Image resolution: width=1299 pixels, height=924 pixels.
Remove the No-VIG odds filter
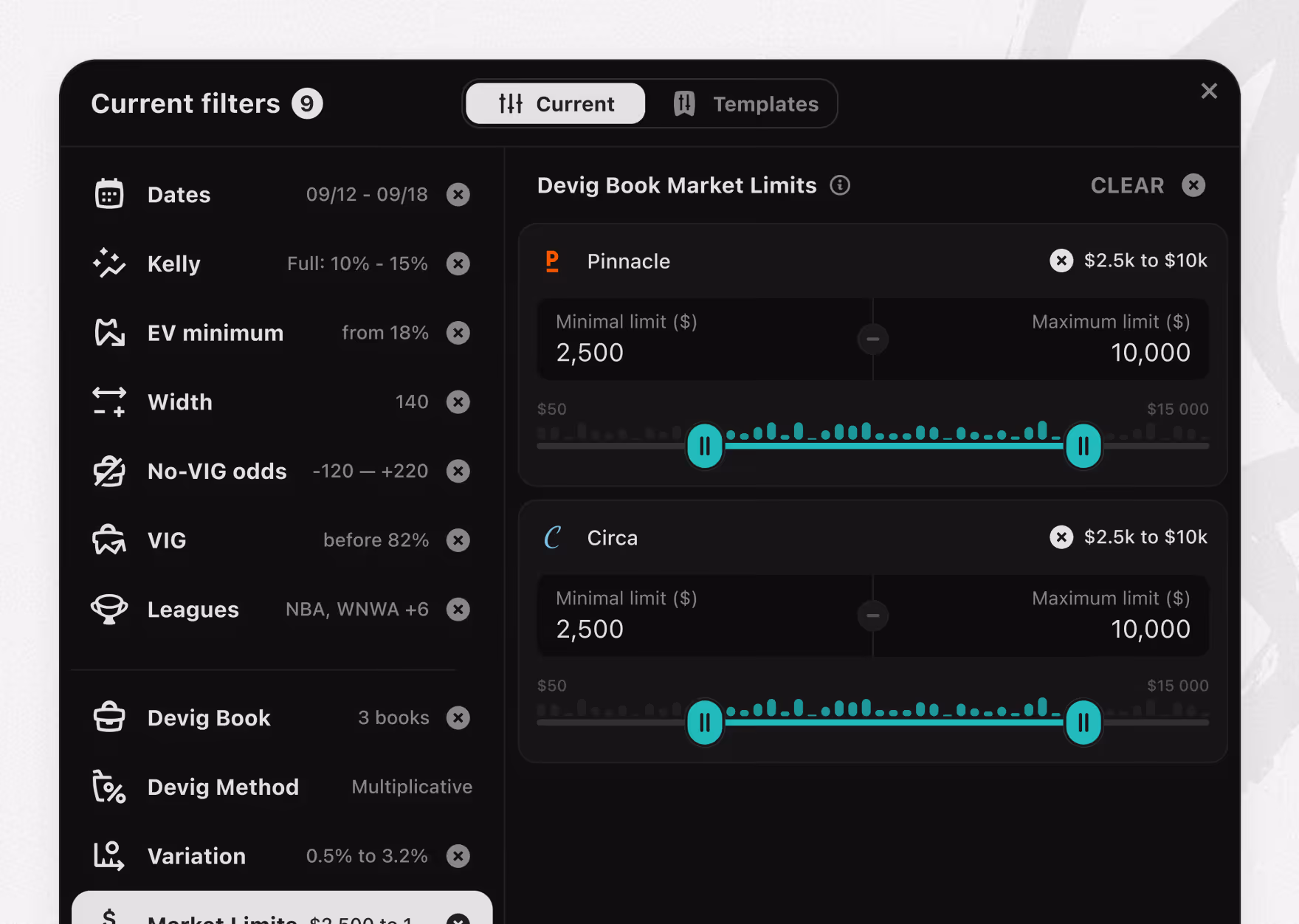tap(458, 471)
